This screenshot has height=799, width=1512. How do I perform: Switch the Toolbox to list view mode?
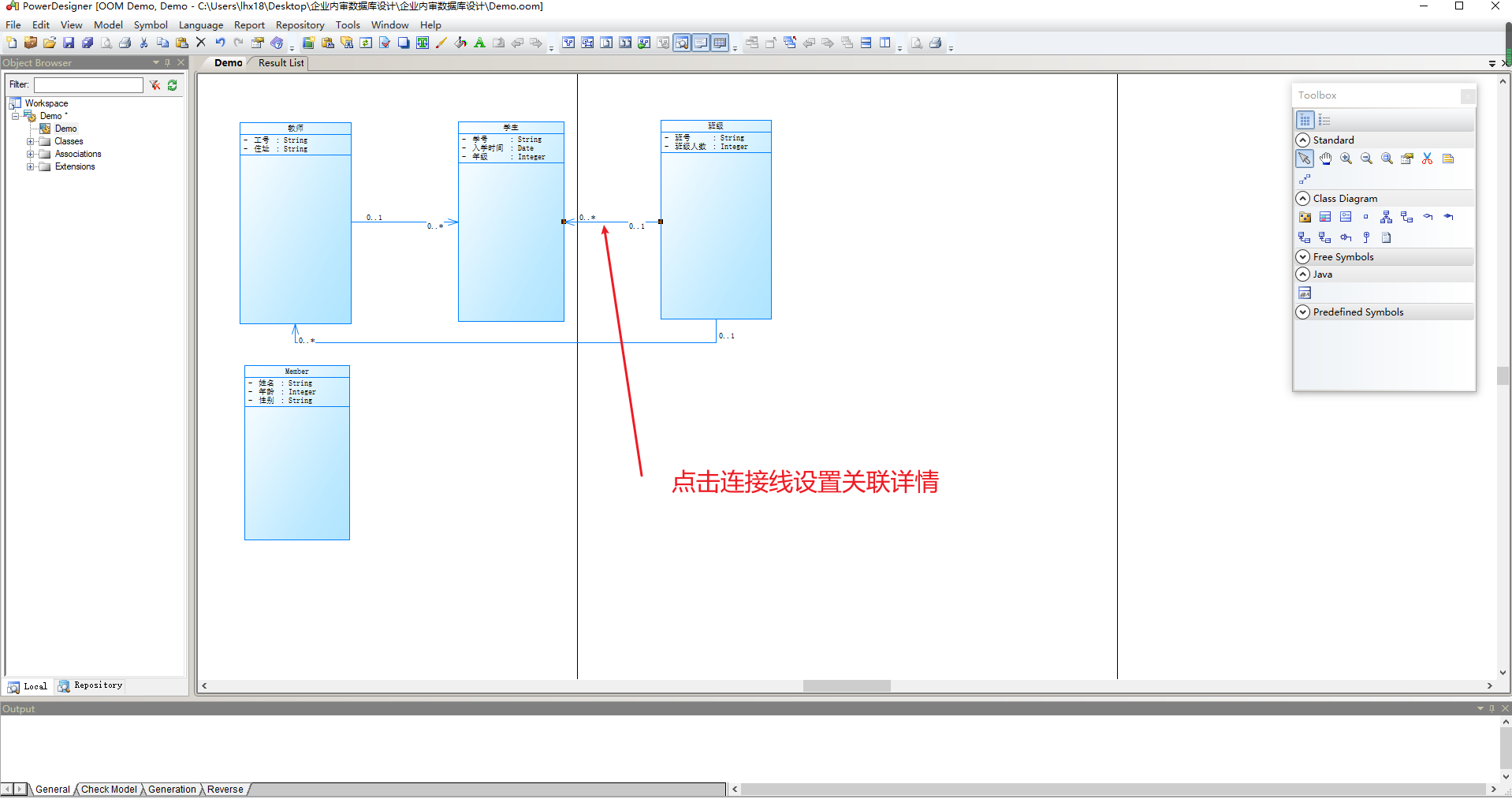point(1324,120)
